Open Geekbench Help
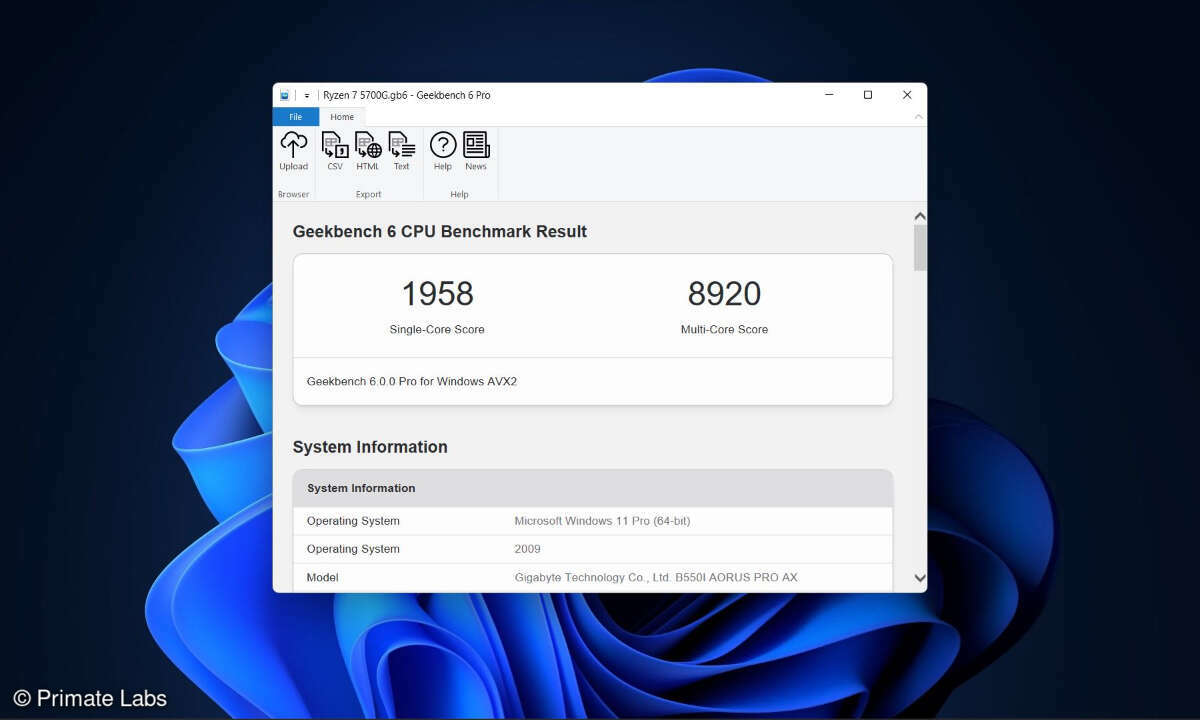This screenshot has height=720, width=1200. coord(443,152)
